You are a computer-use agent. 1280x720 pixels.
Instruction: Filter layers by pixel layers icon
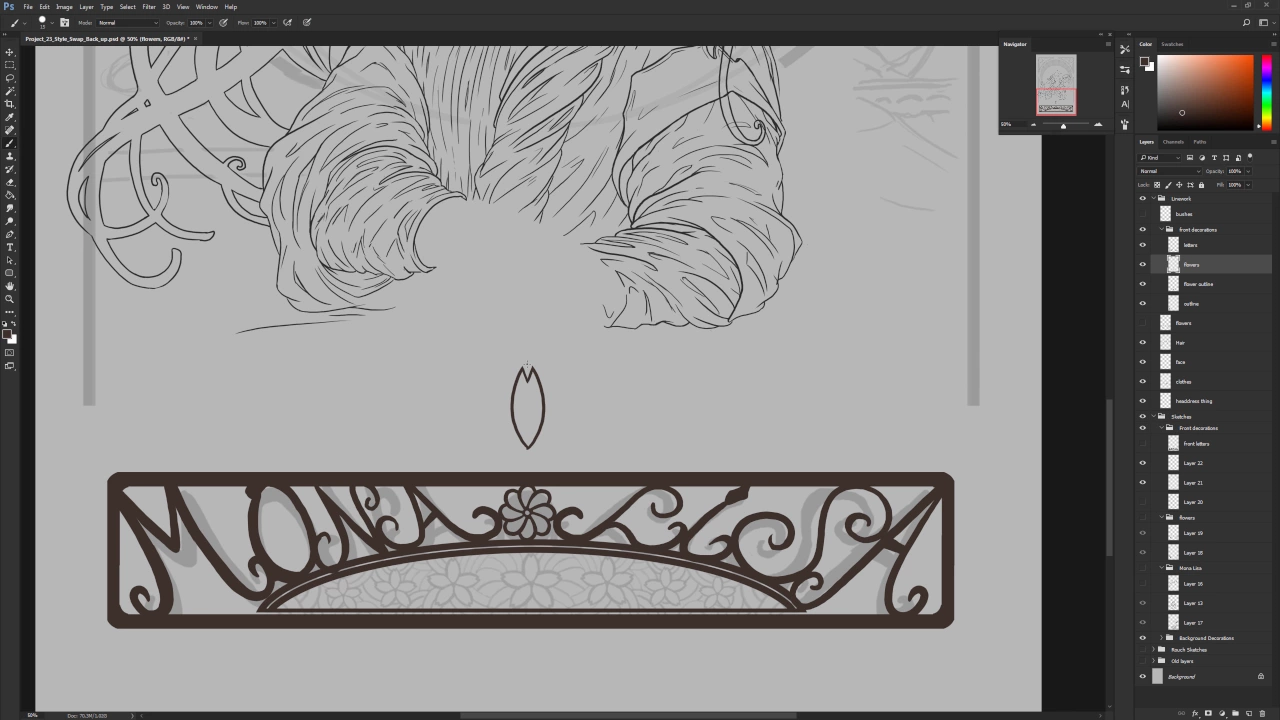(x=1190, y=158)
